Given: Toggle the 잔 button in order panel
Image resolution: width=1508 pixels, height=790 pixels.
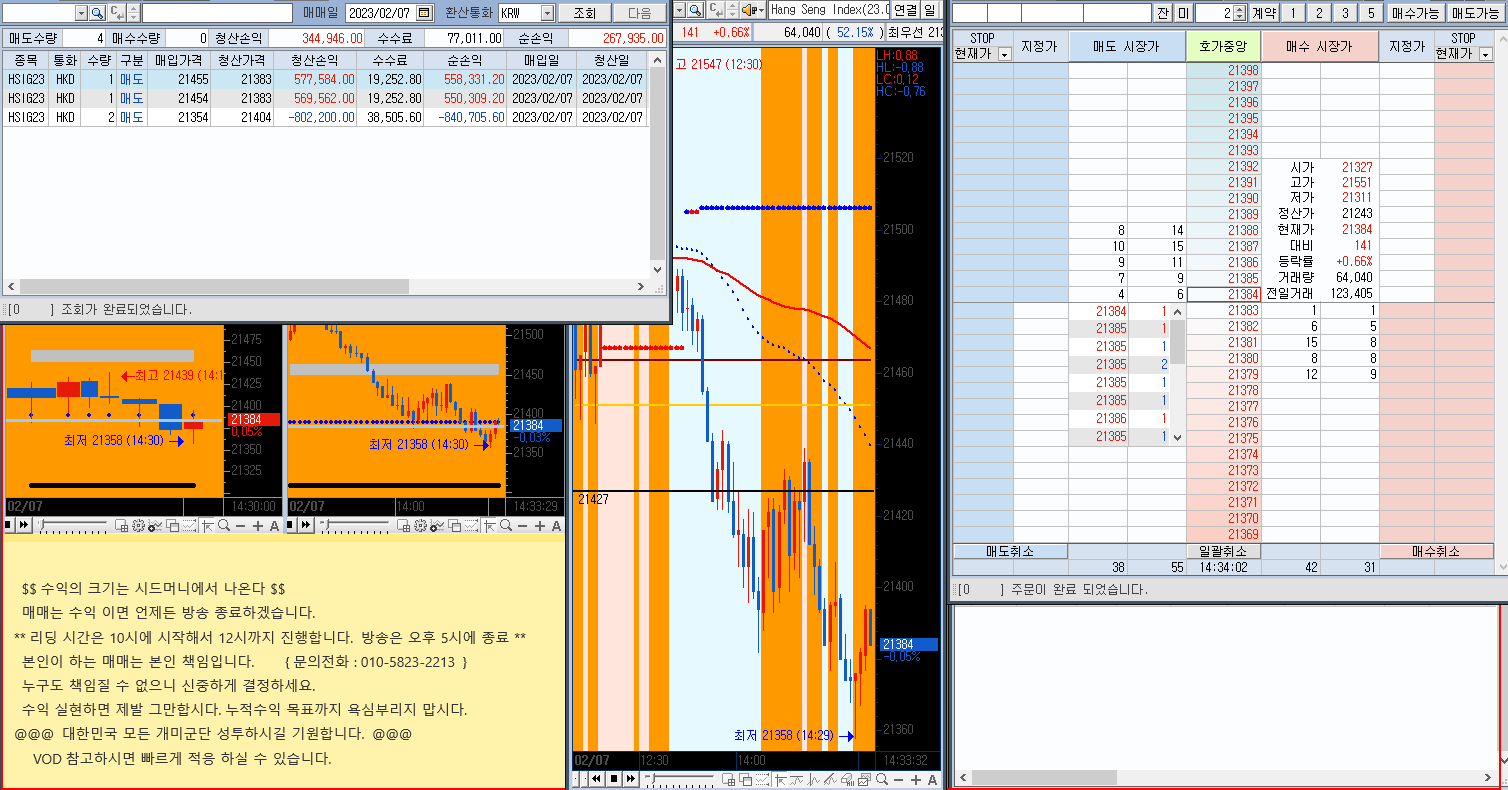Looking at the screenshot, I should [x=1162, y=13].
